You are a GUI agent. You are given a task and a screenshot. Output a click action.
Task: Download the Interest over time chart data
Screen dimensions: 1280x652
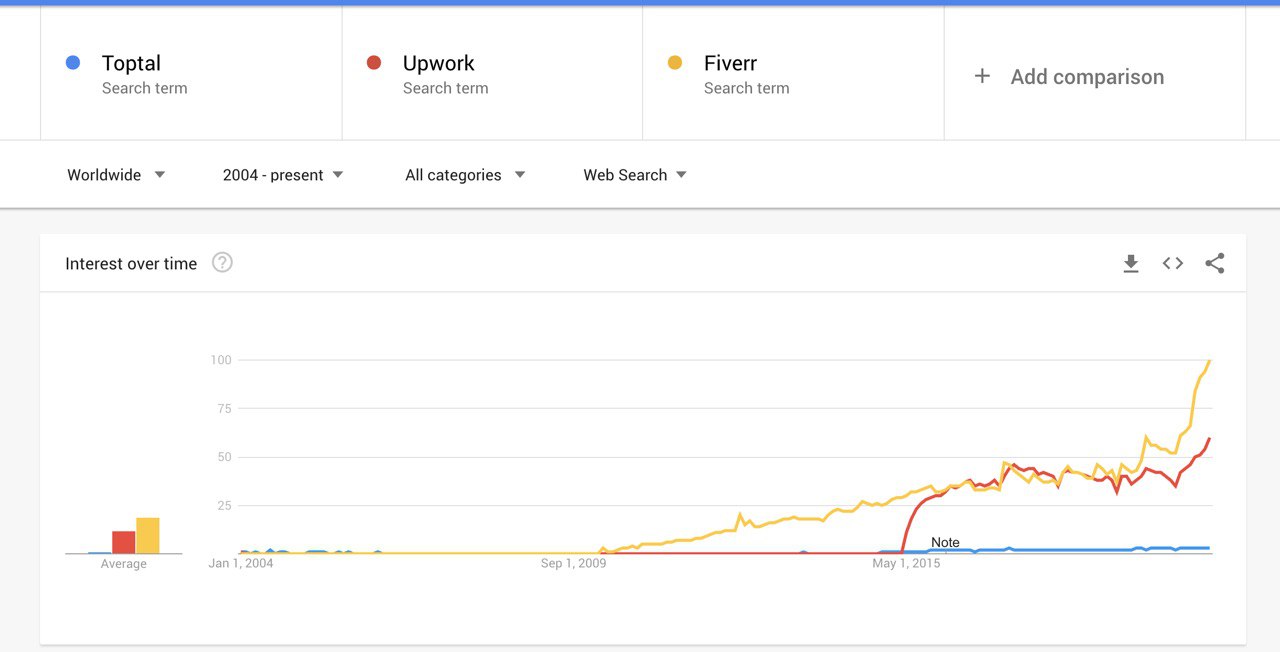coord(1131,264)
